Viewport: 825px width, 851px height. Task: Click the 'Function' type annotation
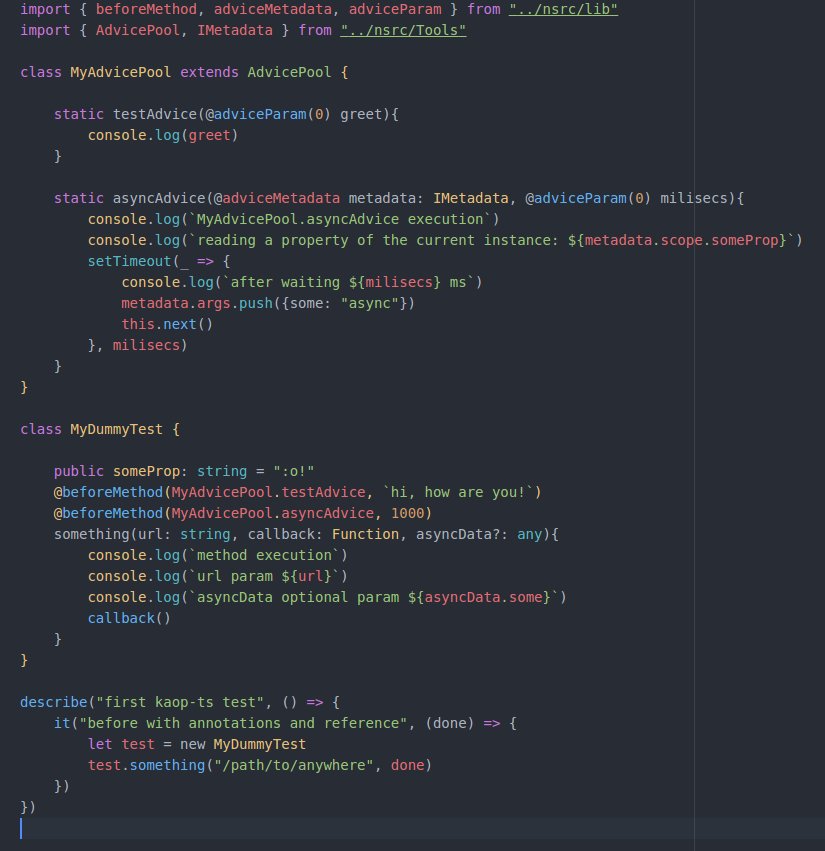[365, 535]
